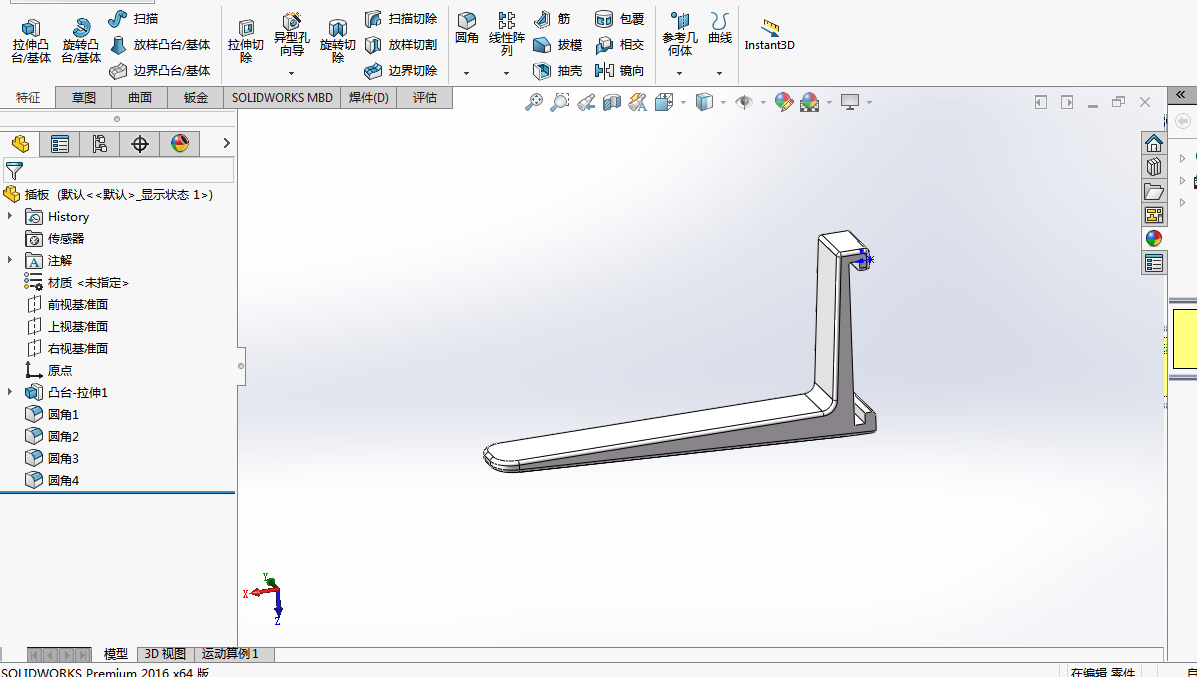Choose the Wrap tool (包覆)
Viewport: 1197px width, 677px height.
pos(619,18)
